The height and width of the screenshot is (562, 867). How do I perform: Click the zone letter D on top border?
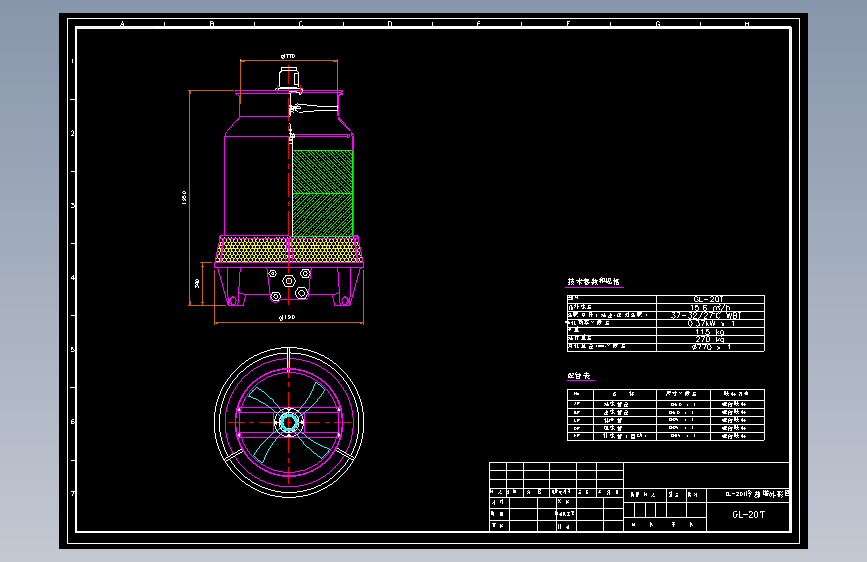coord(390,24)
